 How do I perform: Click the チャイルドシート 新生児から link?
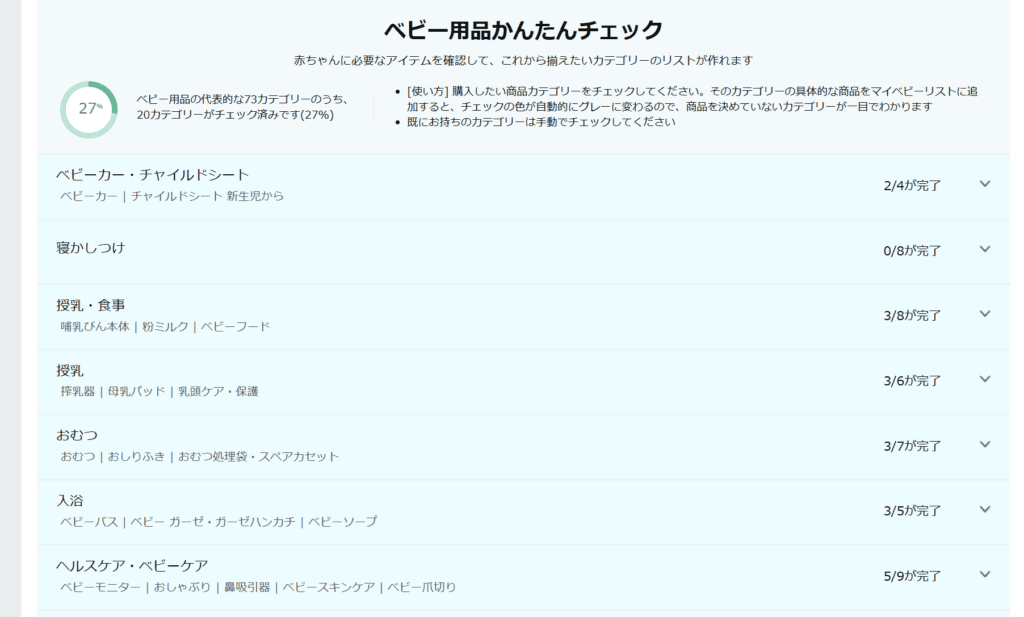click(x=207, y=196)
